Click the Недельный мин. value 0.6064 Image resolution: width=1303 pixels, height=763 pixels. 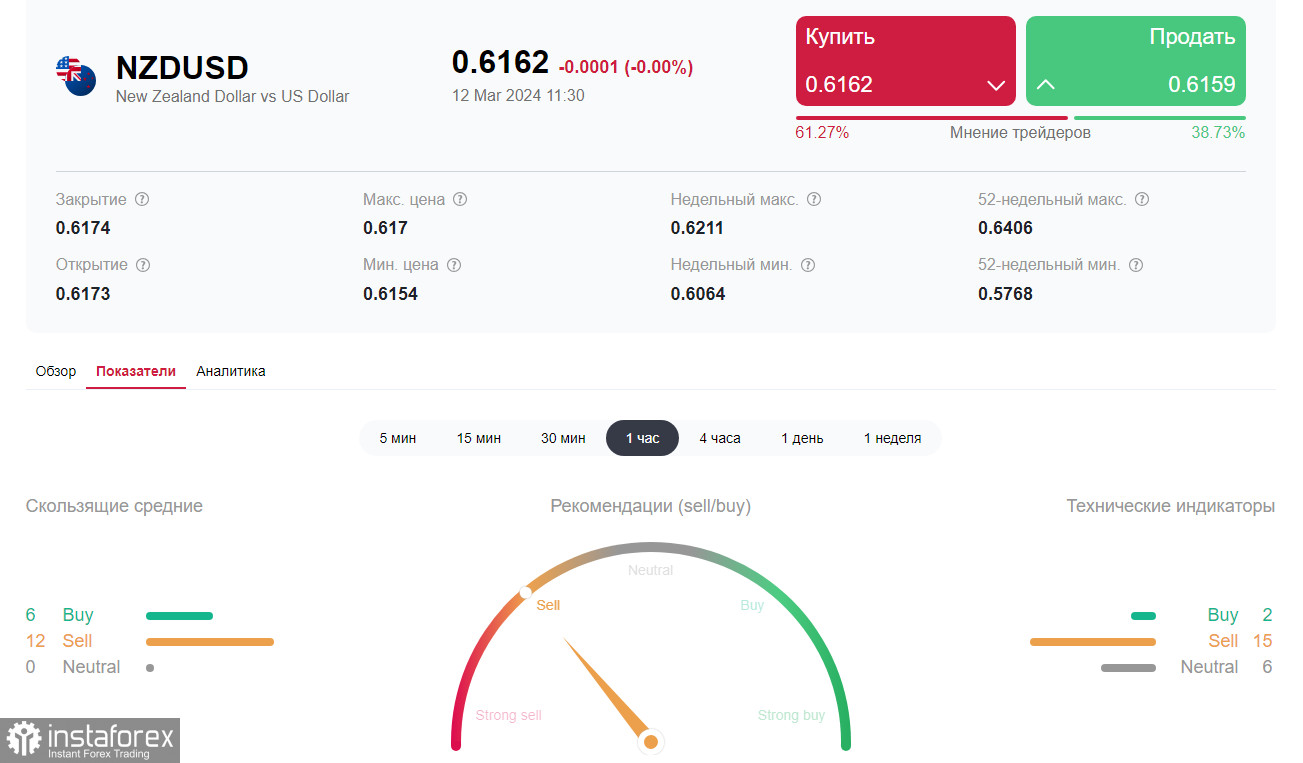698,294
